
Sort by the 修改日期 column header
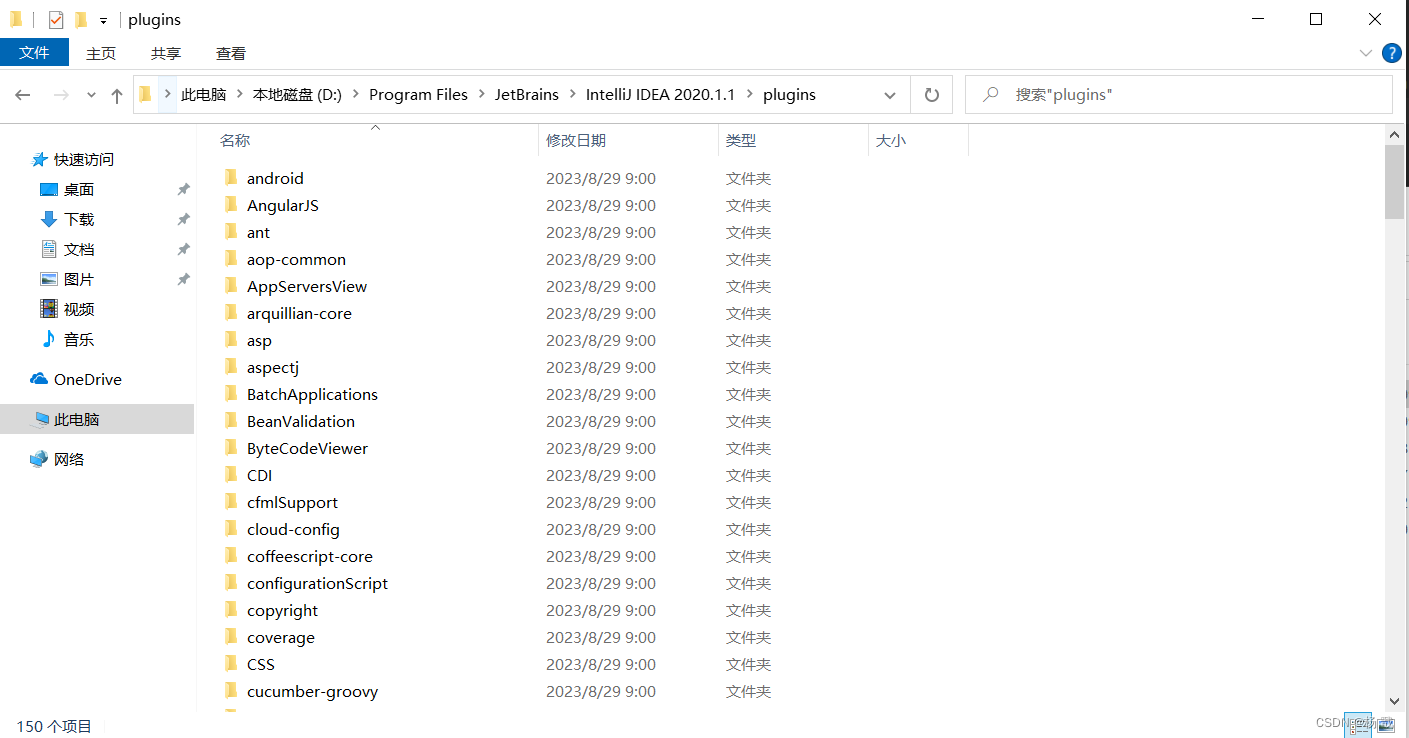pyautogui.click(x=576, y=141)
